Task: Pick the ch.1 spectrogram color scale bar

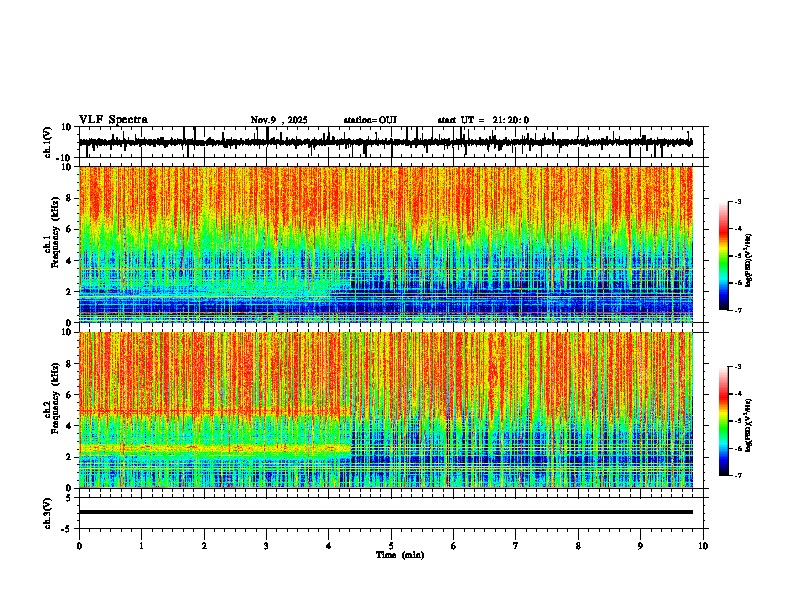Action: (724, 256)
